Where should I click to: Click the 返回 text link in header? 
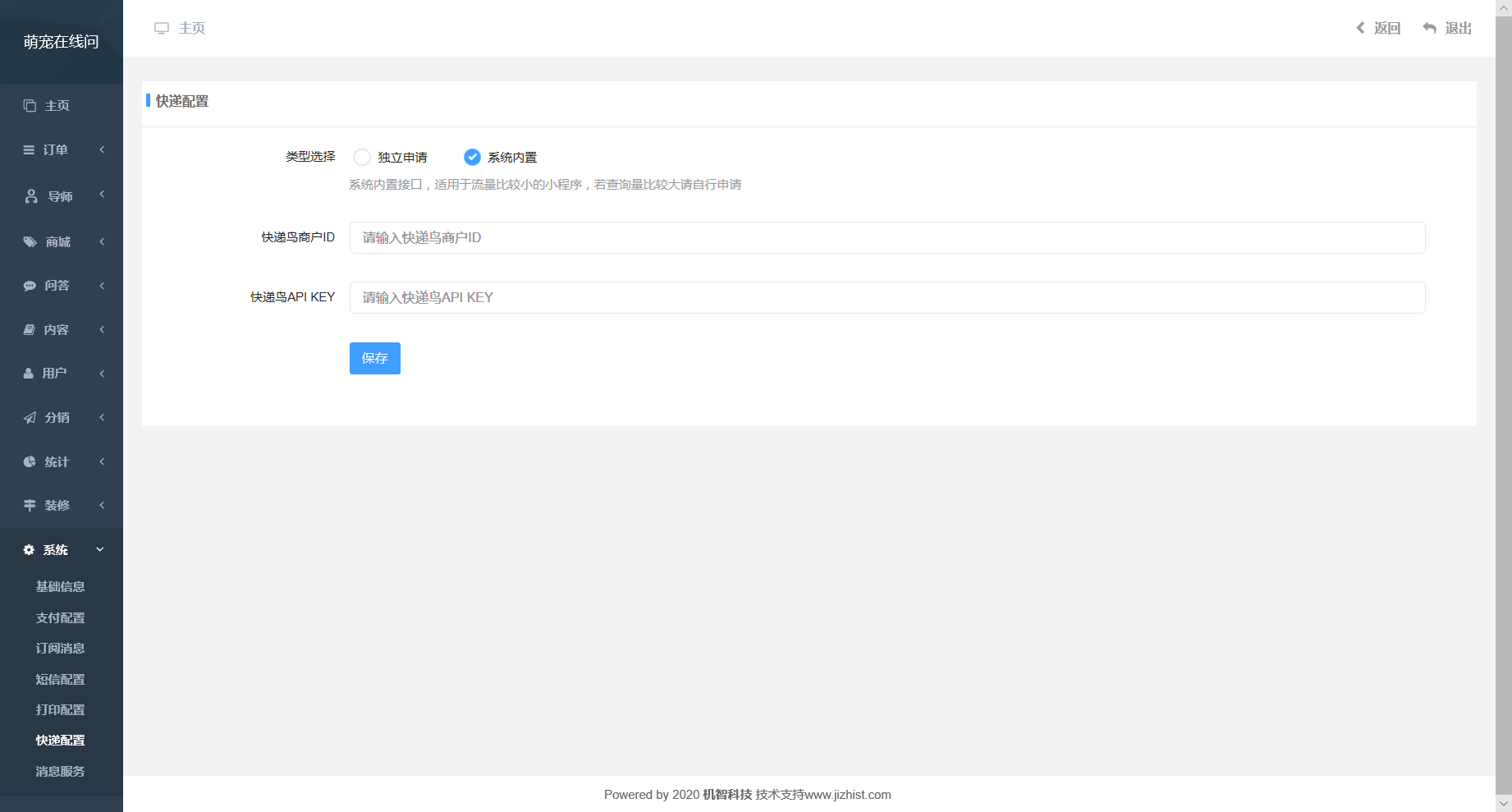click(x=1387, y=28)
